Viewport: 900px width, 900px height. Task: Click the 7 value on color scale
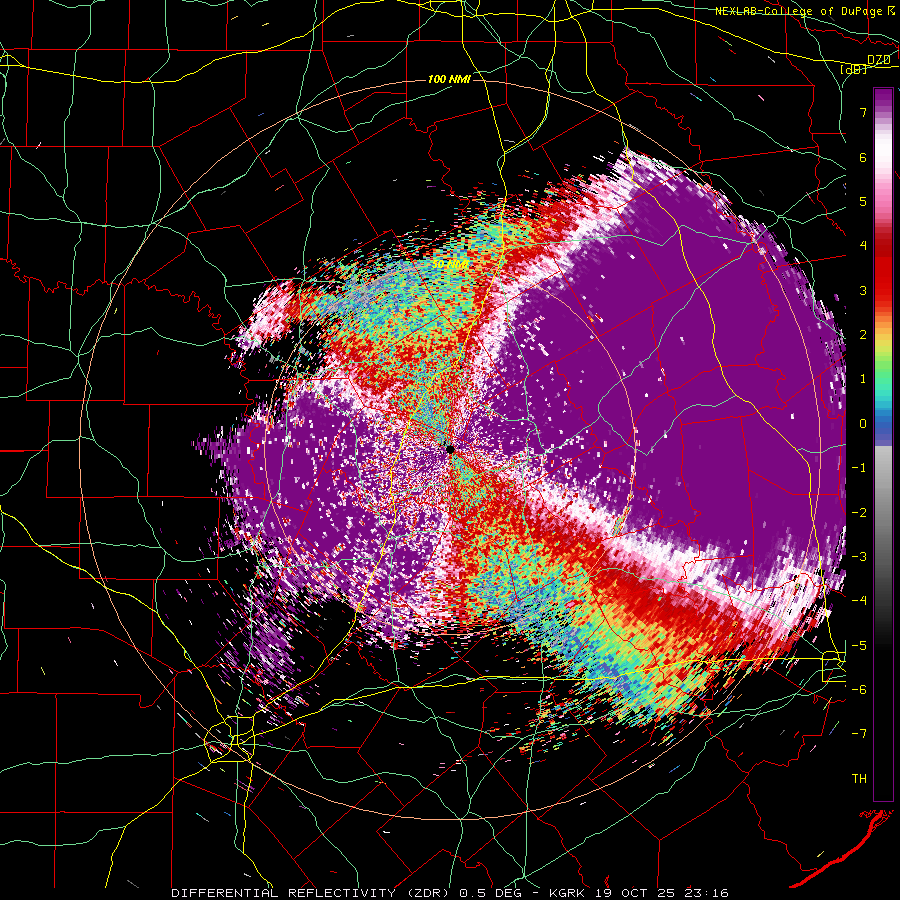click(x=863, y=112)
